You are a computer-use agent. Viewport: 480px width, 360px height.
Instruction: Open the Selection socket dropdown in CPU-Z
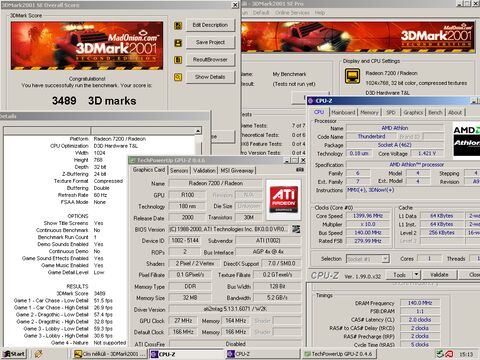(385, 259)
